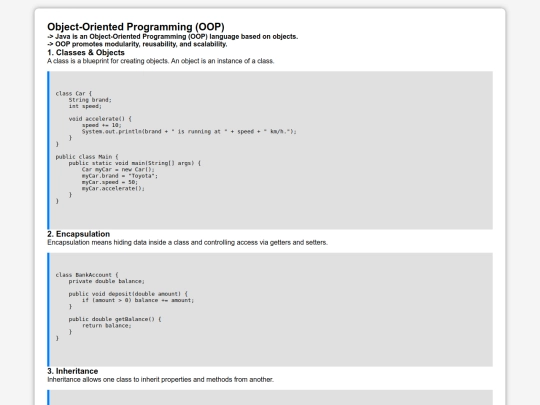
Task: Click the 'Car myCar = new Car();' line
Action: point(118,169)
